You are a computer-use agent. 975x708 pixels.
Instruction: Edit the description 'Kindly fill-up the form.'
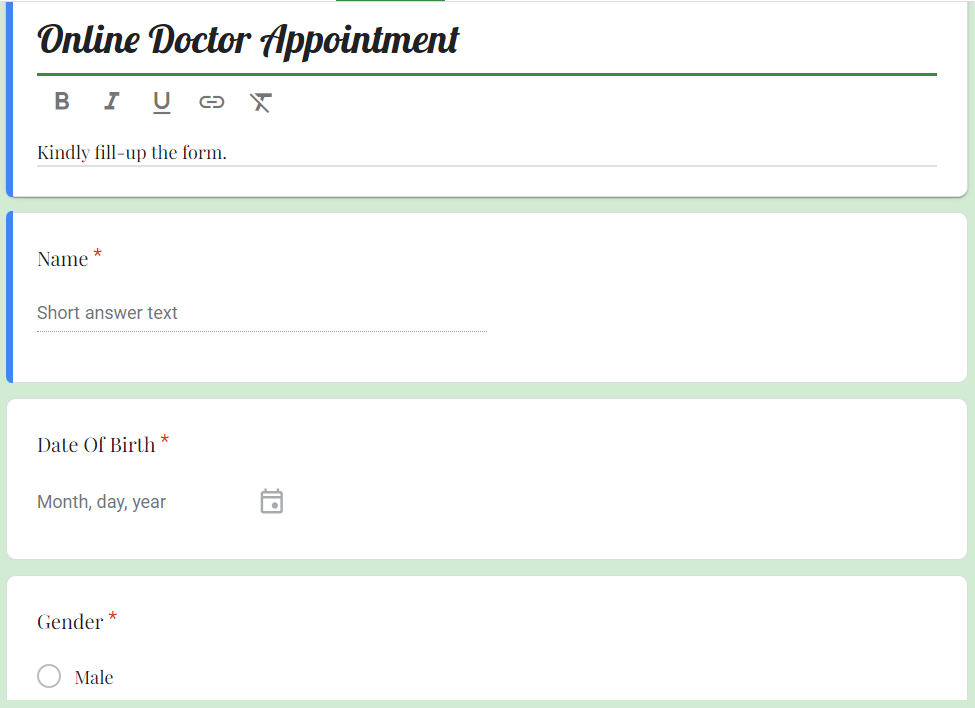pyautogui.click(x=132, y=153)
